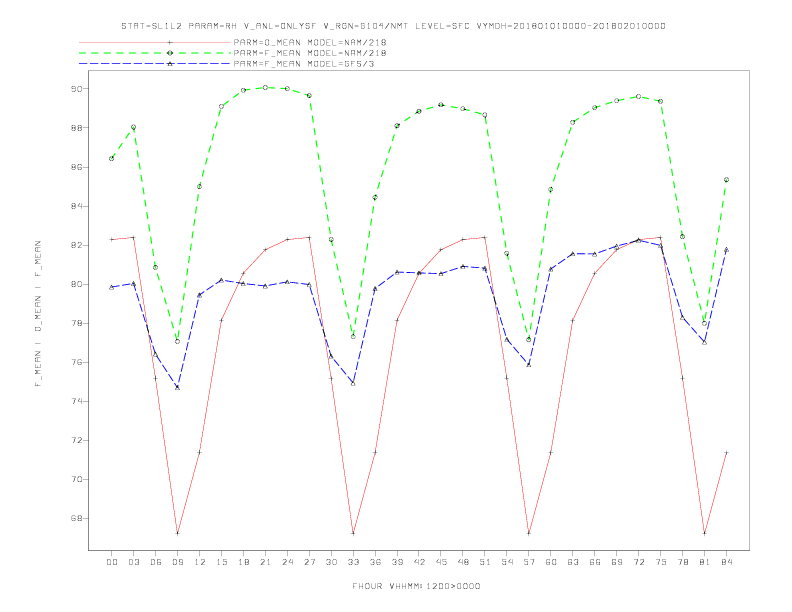Click the chart title starting with STAT=SL1L2
The height and width of the screenshot is (612, 792).
point(393,26)
